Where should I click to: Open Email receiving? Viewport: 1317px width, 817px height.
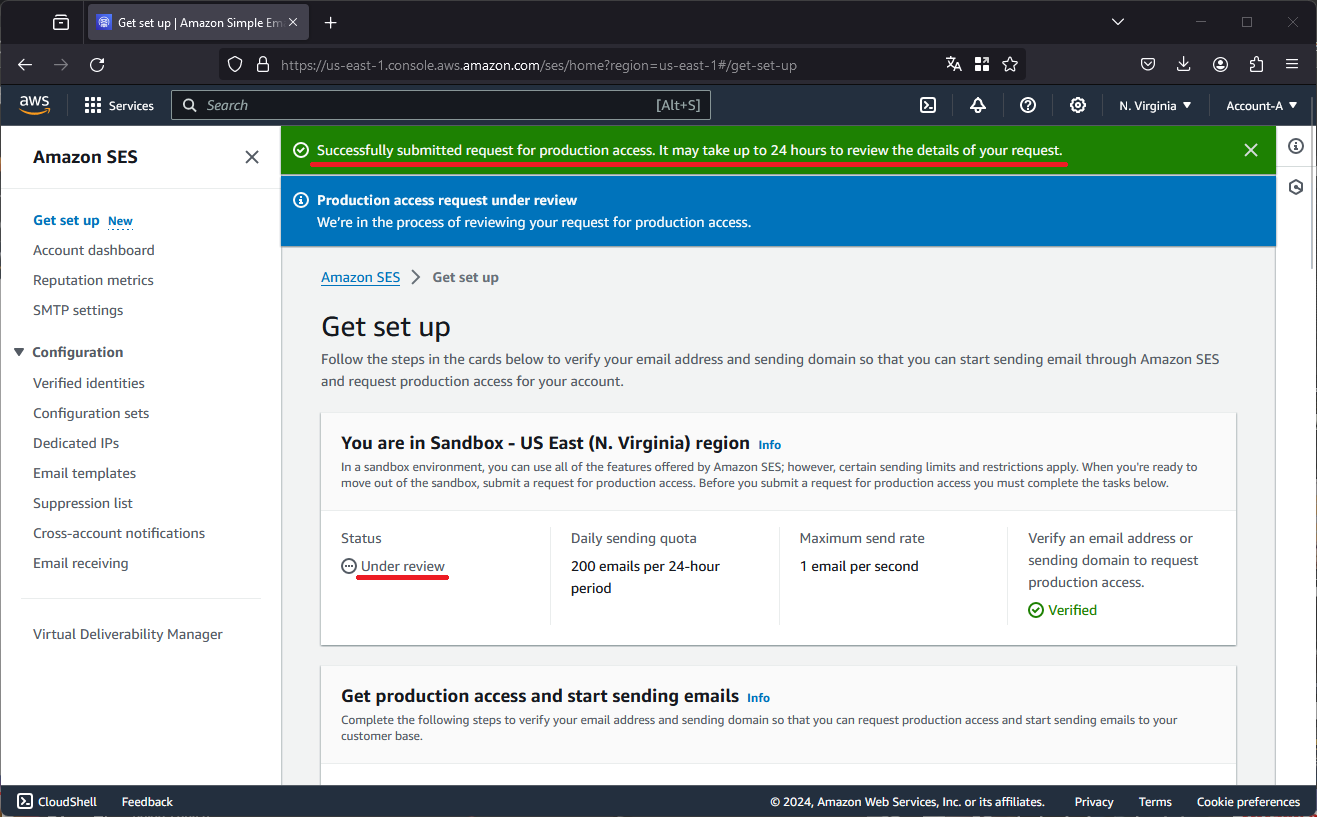(81, 563)
